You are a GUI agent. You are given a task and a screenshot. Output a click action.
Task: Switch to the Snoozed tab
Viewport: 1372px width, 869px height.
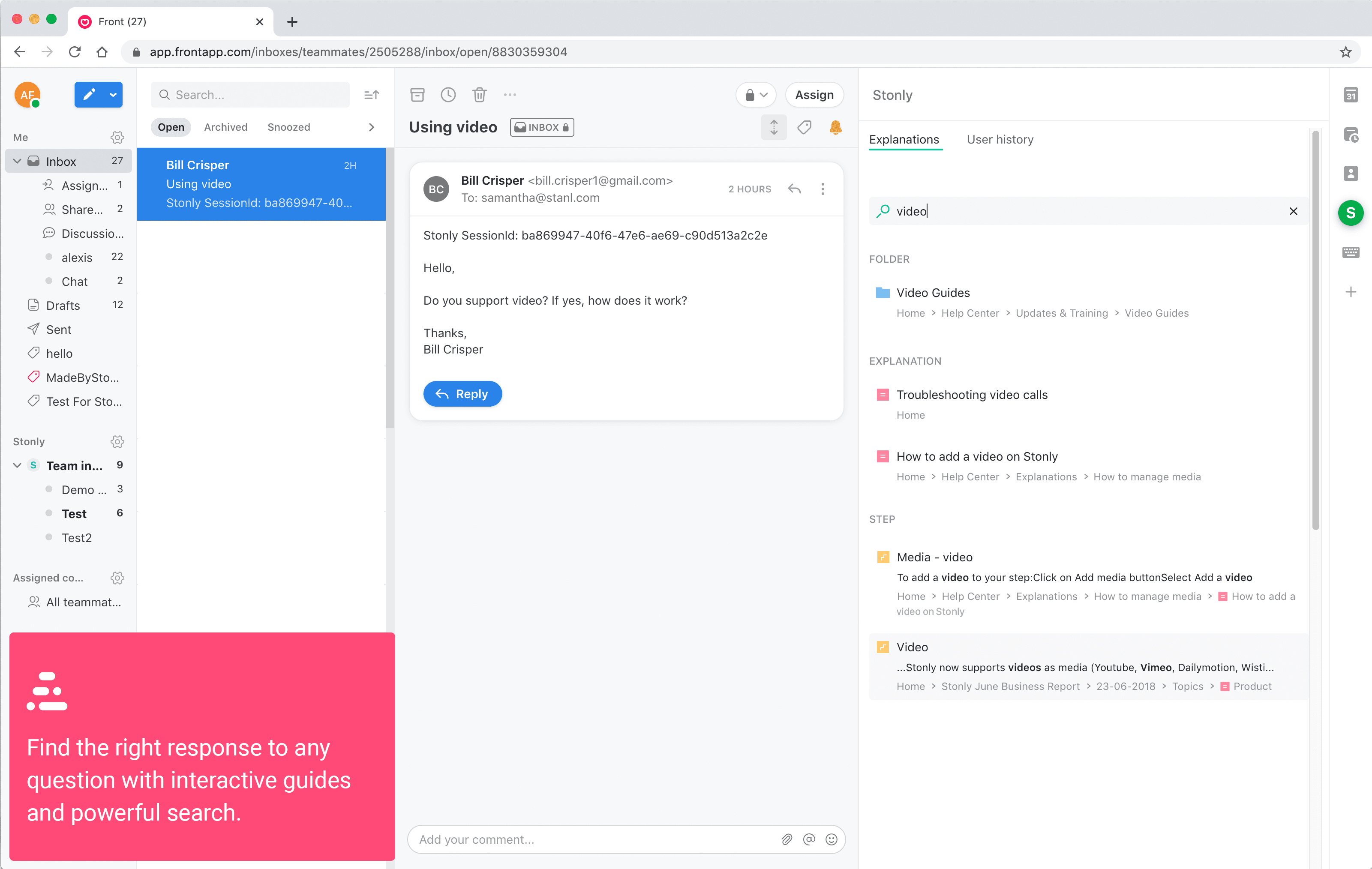289,127
